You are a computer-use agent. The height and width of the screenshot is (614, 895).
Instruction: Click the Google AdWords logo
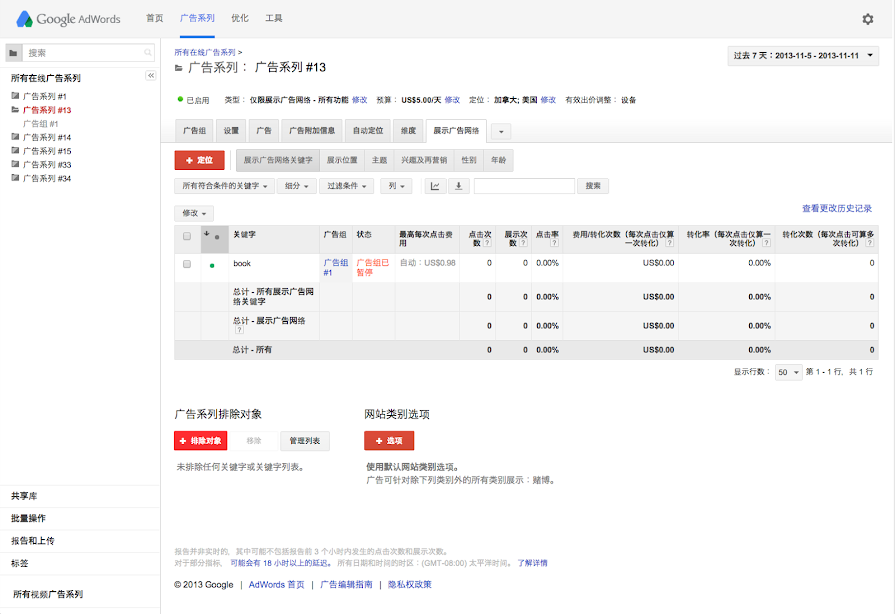coord(67,19)
